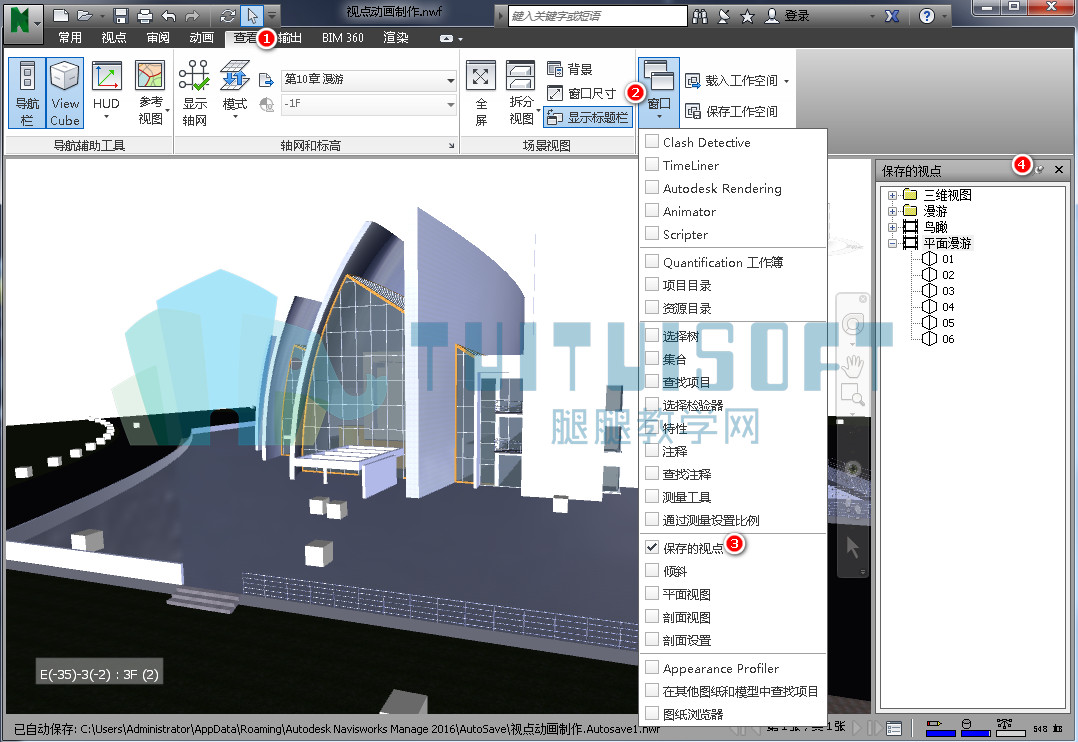Uncheck the 保存的视点 window option
This screenshot has width=1078, height=742.
click(x=652, y=547)
